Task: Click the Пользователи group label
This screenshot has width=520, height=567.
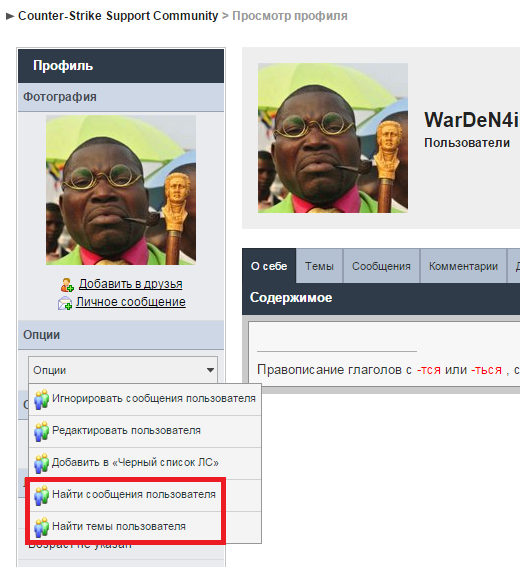Action: (467, 143)
